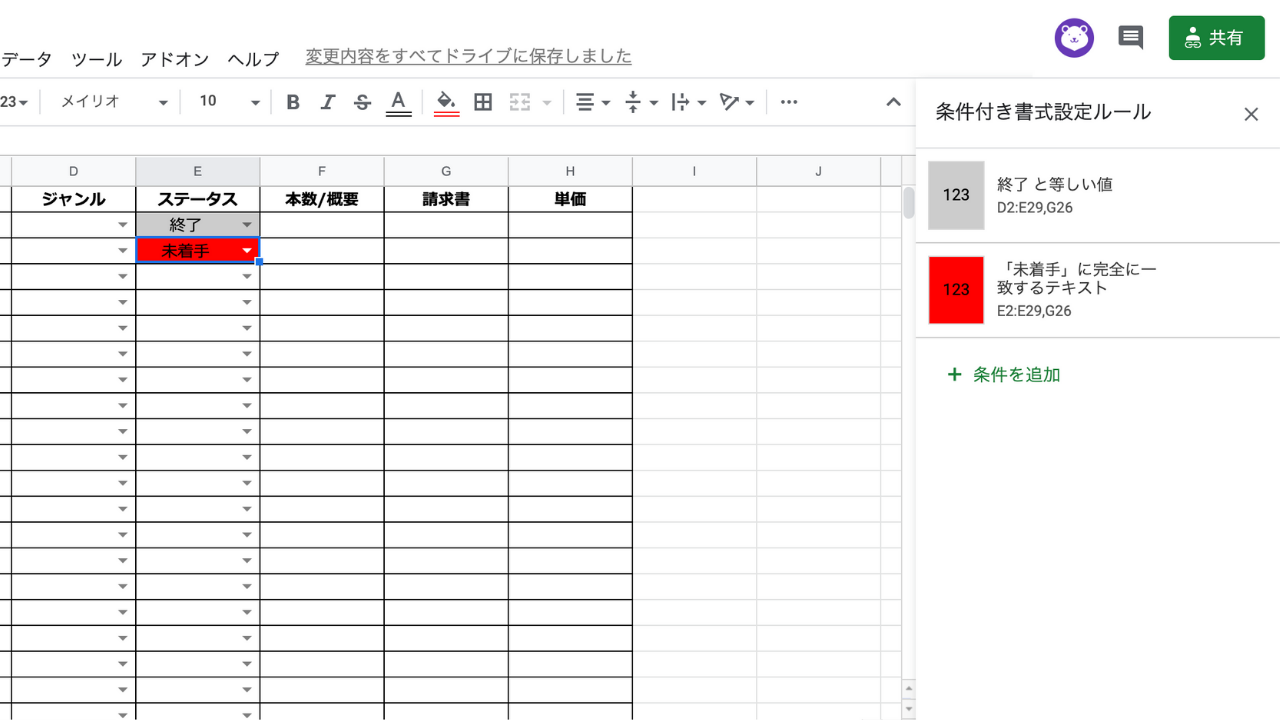Click the 単価 header cell

(570, 199)
